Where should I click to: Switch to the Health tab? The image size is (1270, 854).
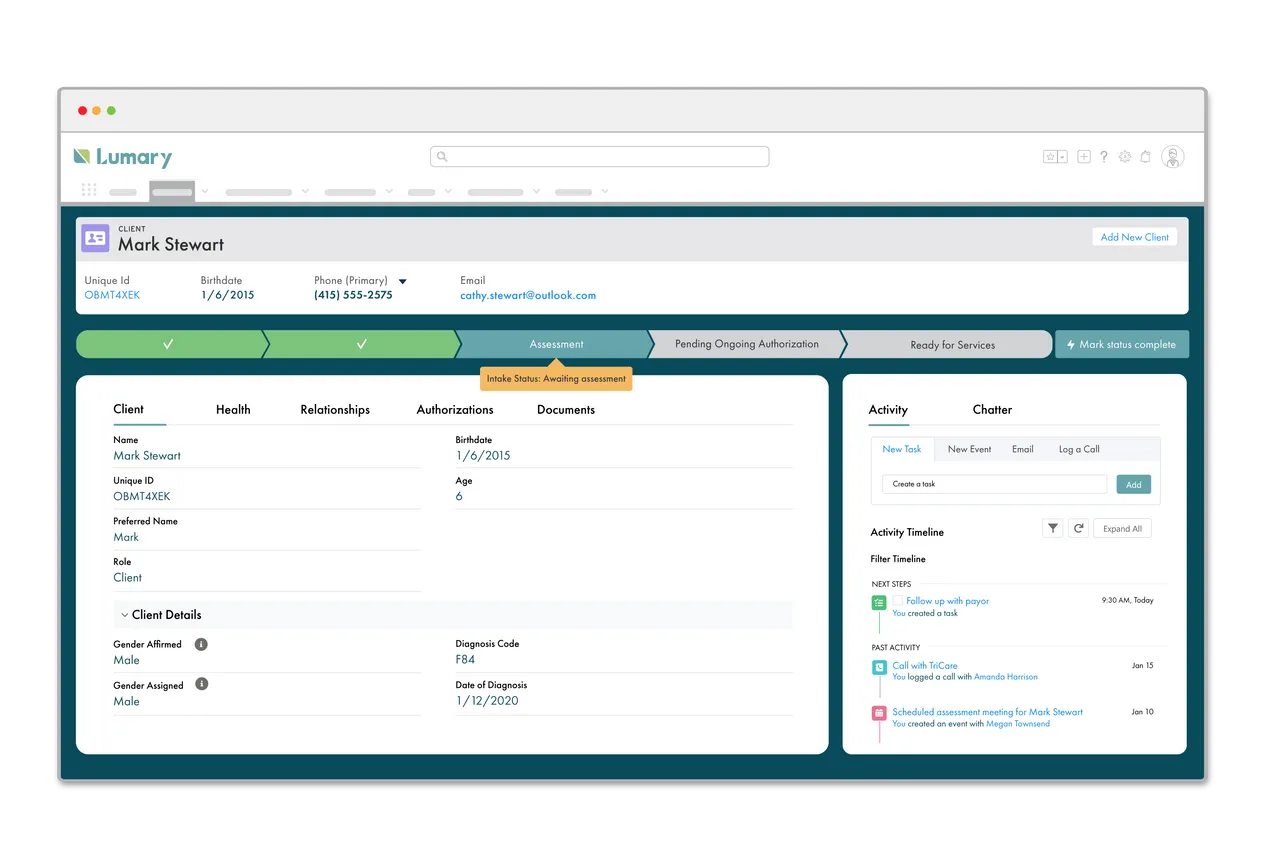pos(233,410)
